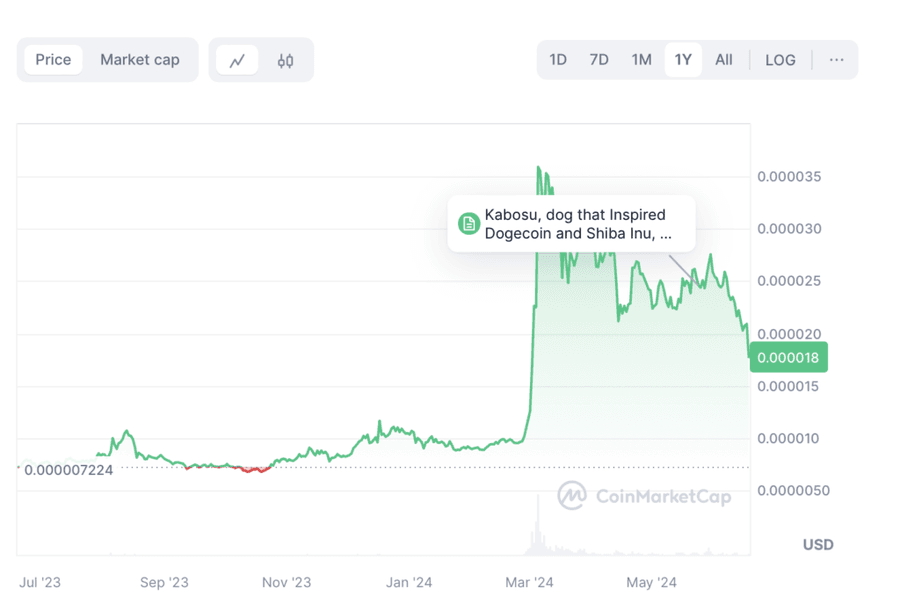900x606 pixels.
Task: Switch chart type to candlesticks
Action: pos(285,60)
